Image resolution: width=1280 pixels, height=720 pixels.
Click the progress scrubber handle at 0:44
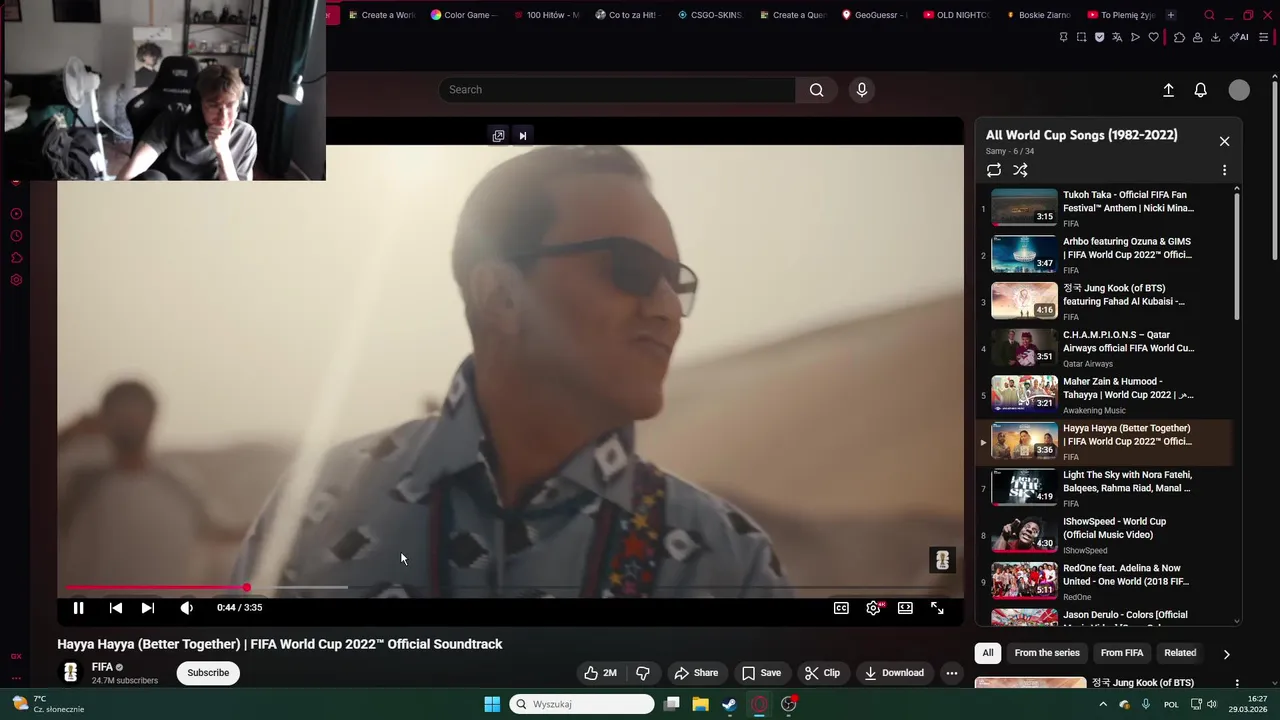pos(247,588)
